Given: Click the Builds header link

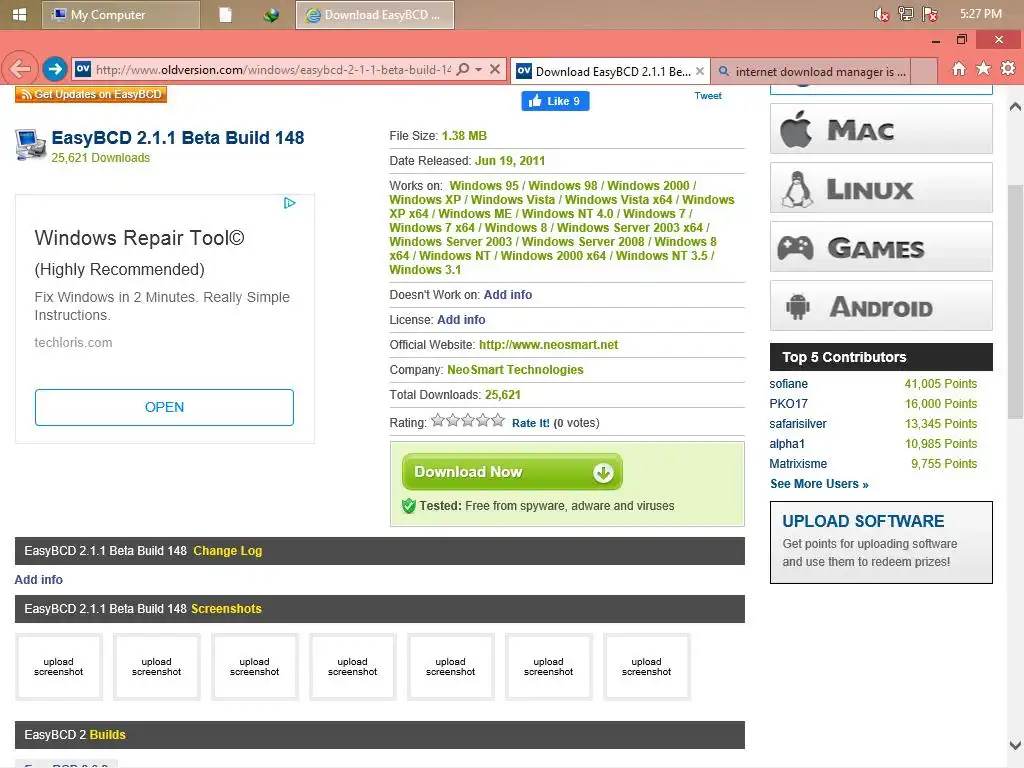Looking at the screenshot, I should (107, 735).
